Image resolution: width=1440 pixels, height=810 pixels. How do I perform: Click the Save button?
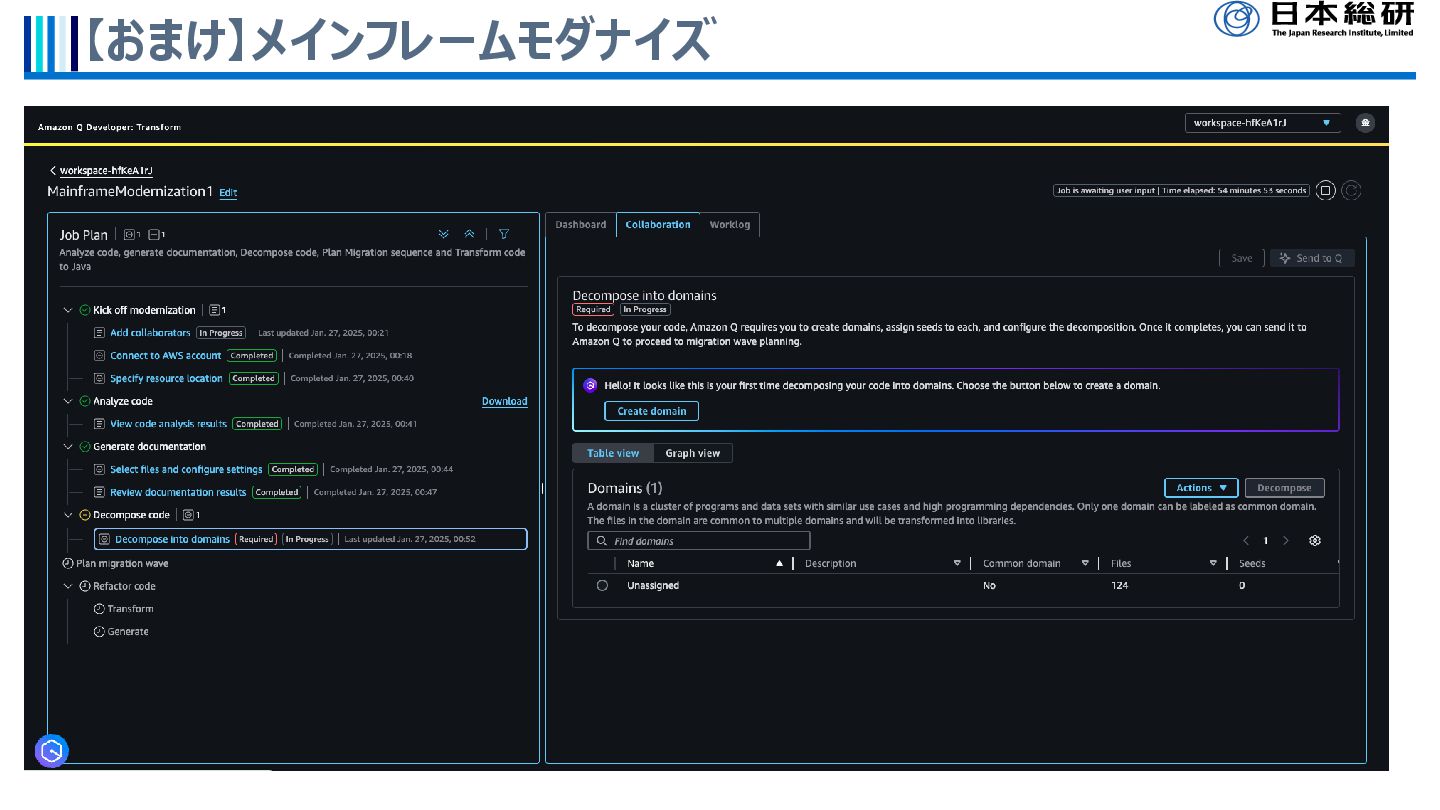click(x=1242, y=258)
